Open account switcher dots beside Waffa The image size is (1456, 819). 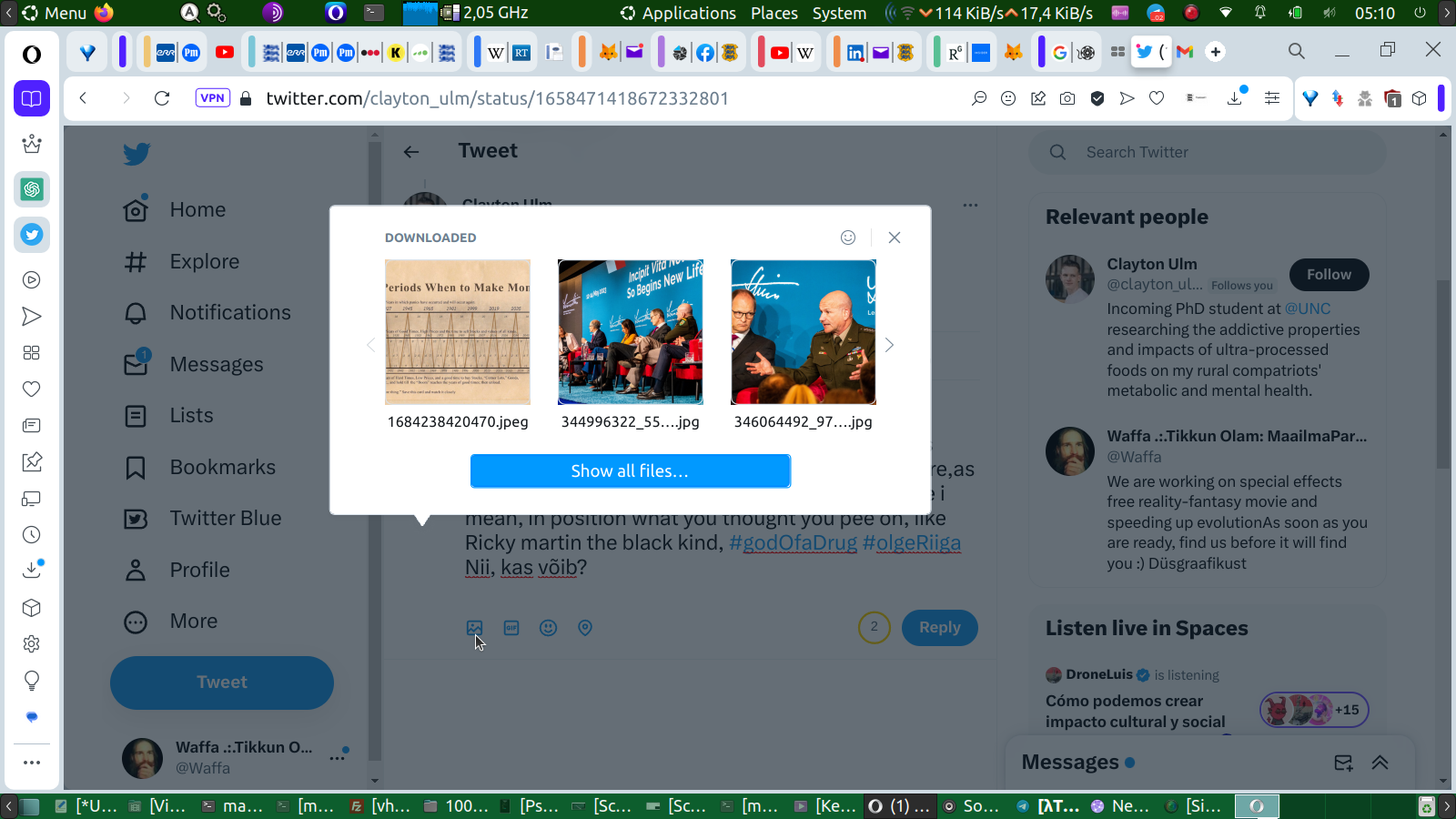click(x=339, y=756)
